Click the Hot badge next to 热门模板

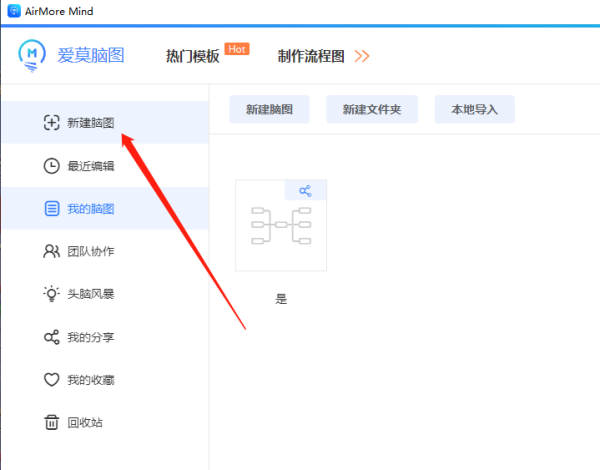click(237, 49)
